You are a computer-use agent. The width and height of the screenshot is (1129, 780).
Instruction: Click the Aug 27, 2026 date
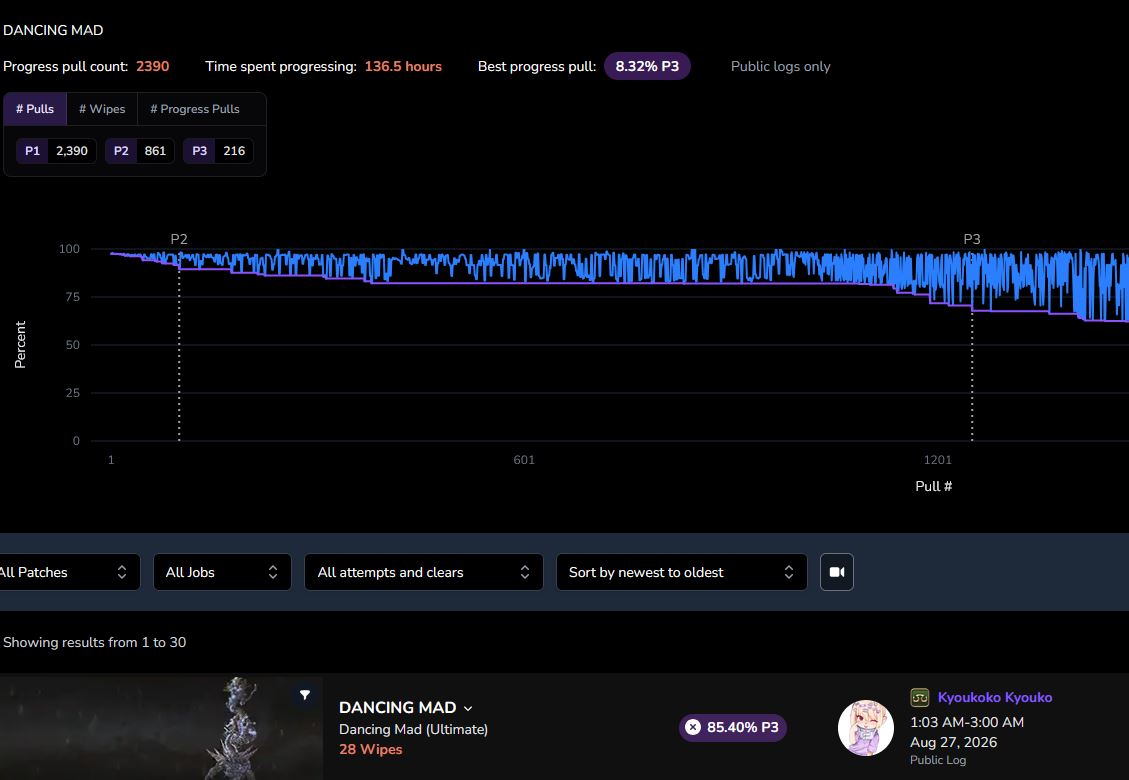pos(953,742)
